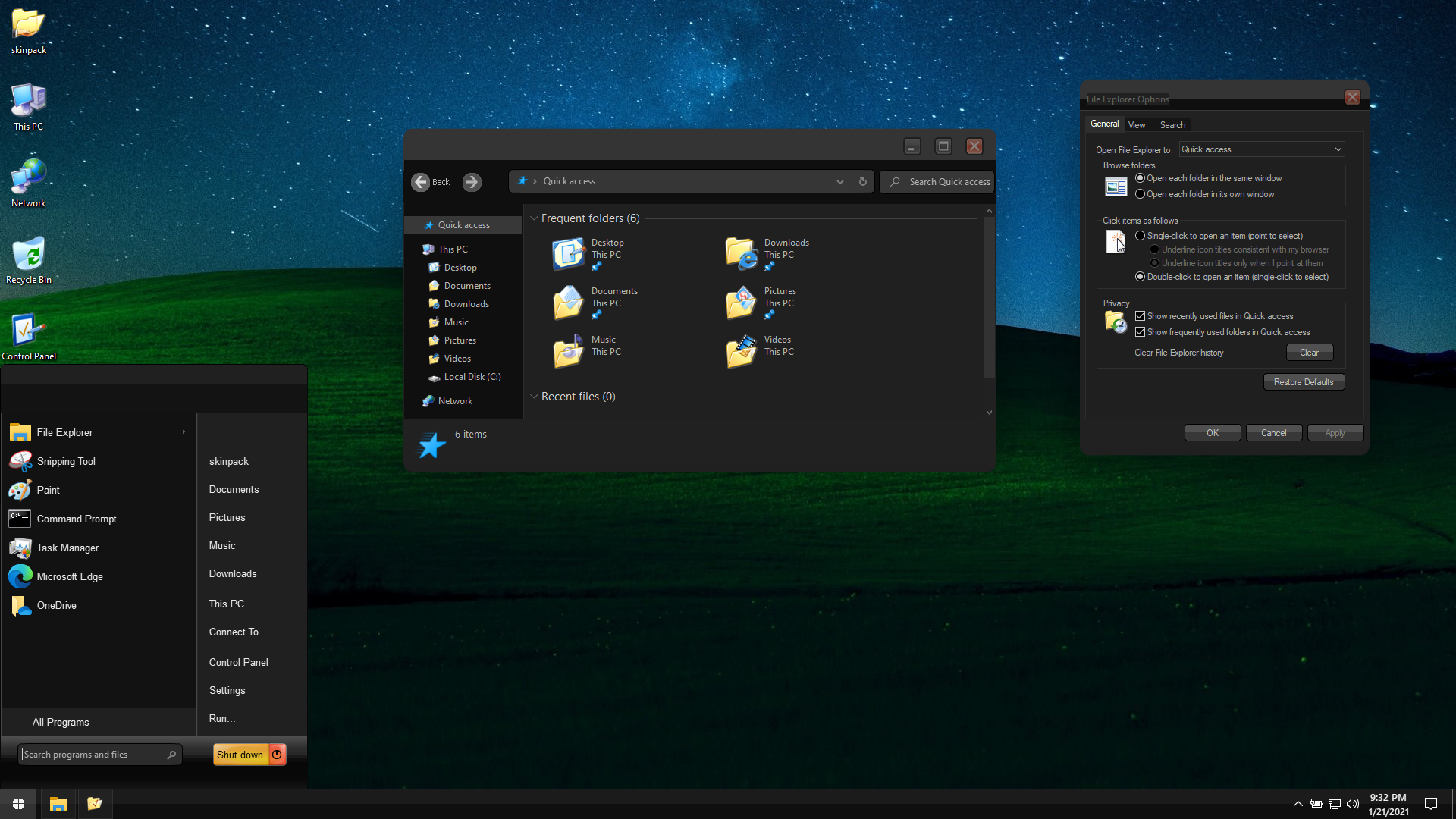
Task: Launch Task Manager from Start menu
Action: click(67, 548)
